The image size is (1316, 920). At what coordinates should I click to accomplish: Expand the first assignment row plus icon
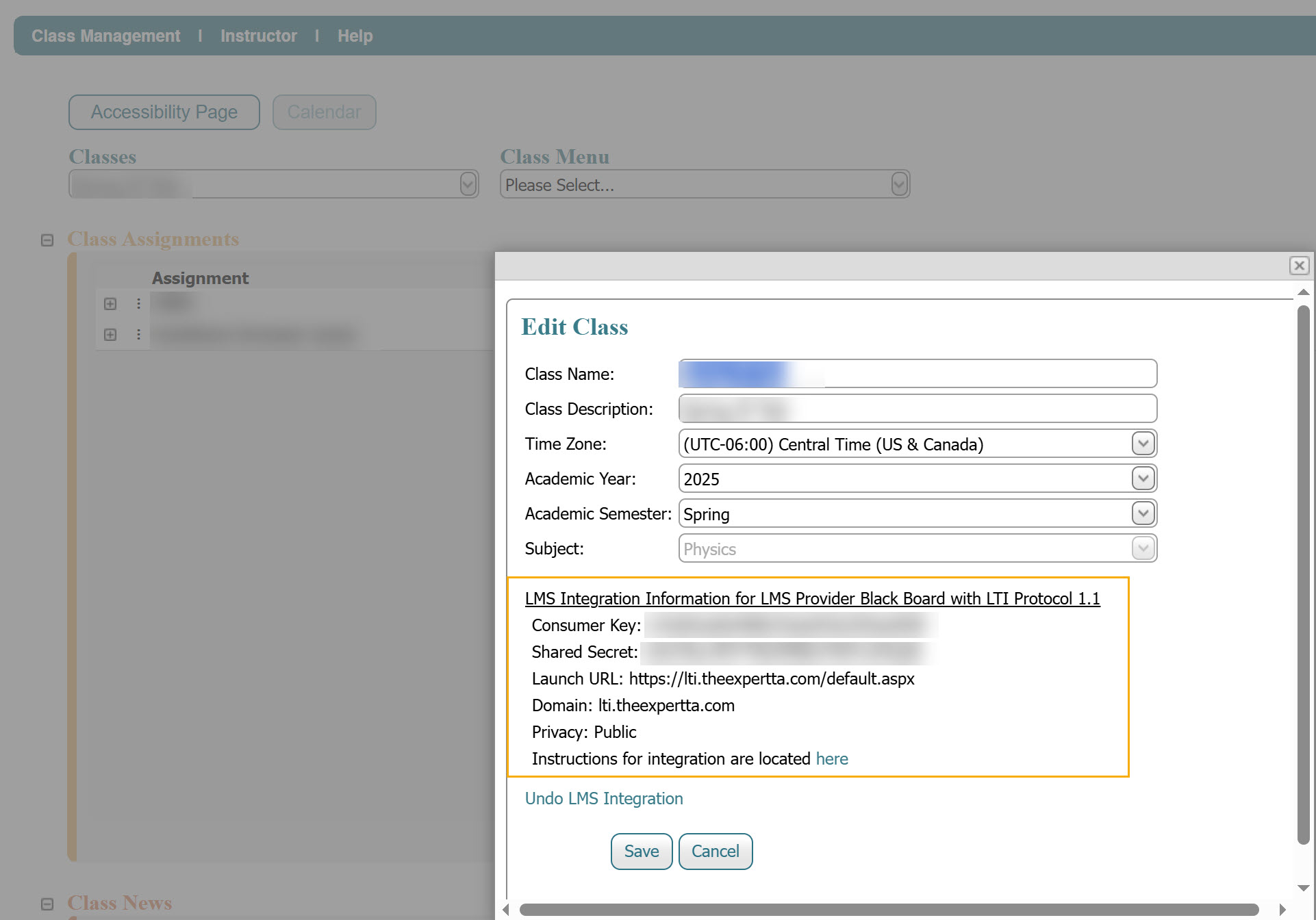(110, 304)
